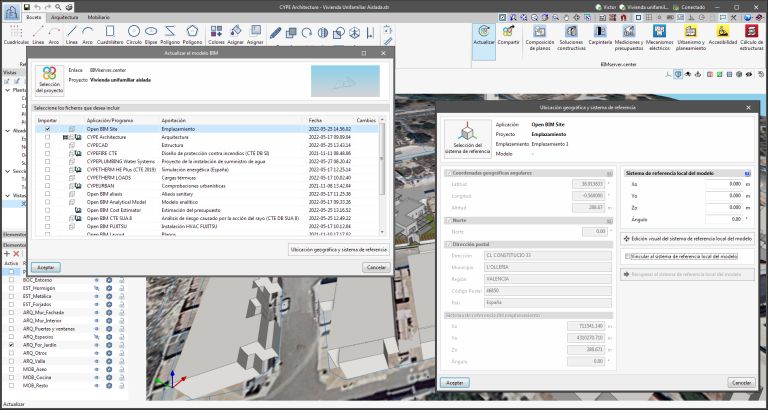The width and height of the screenshot is (768, 410).
Task: Select the MOB_Resto layer name
Action: click(x=35, y=386)
